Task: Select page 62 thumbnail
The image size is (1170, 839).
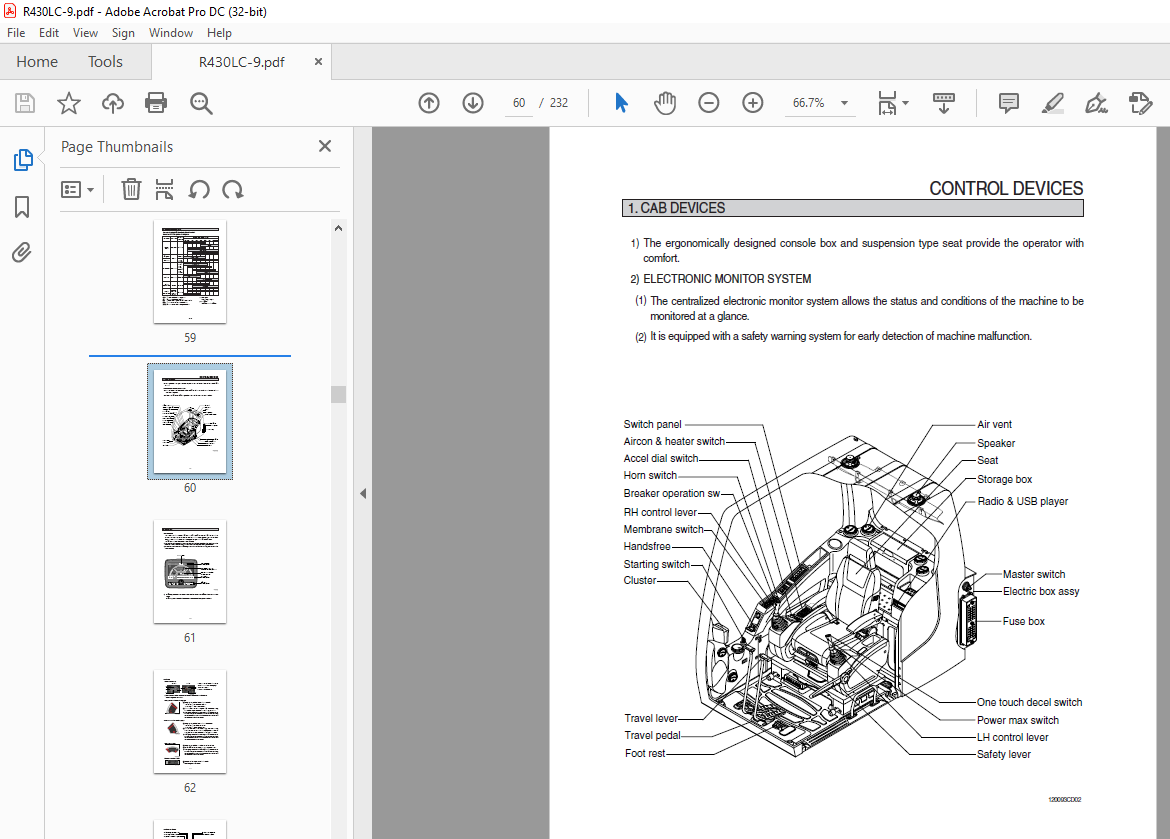Action: [190, 722]
